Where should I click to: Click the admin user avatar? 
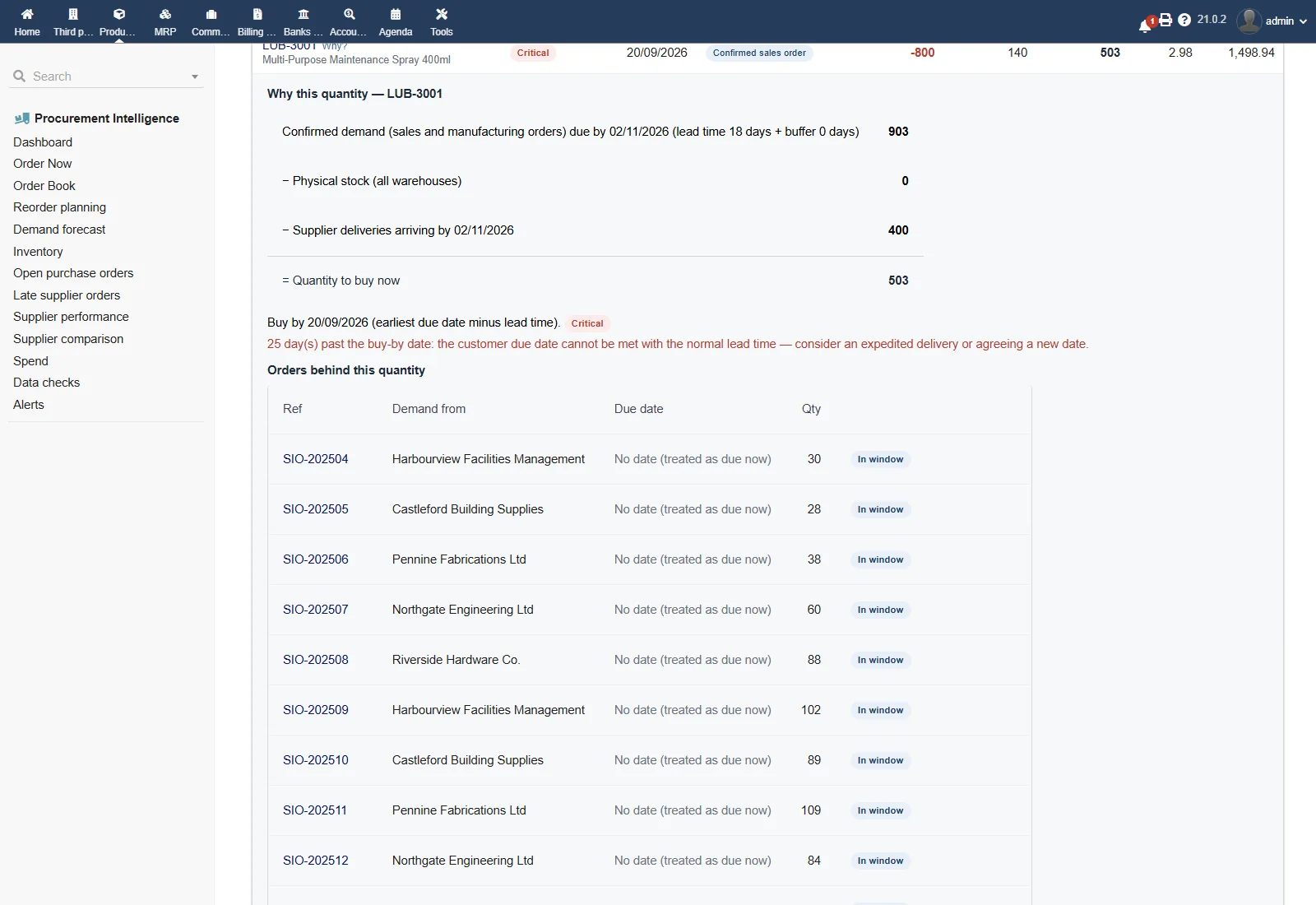[1249, 21]
